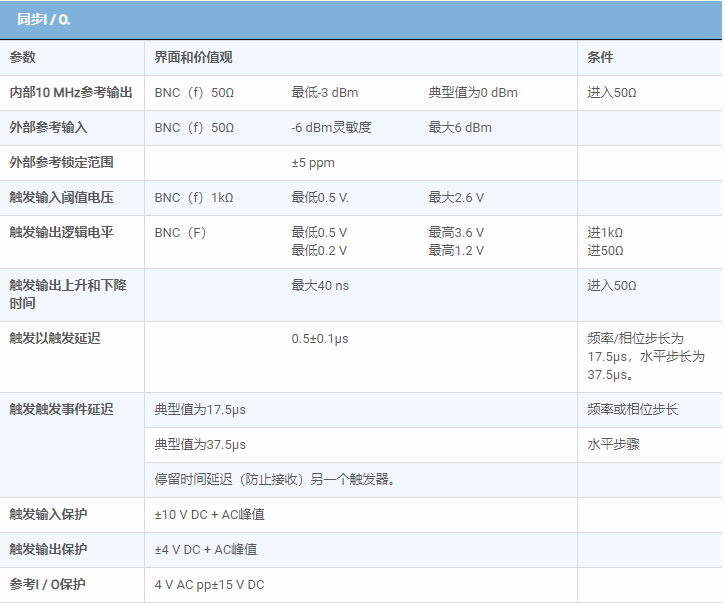Select the 外部参考输入 row label
725x603 pixels.
coord(48,128)
